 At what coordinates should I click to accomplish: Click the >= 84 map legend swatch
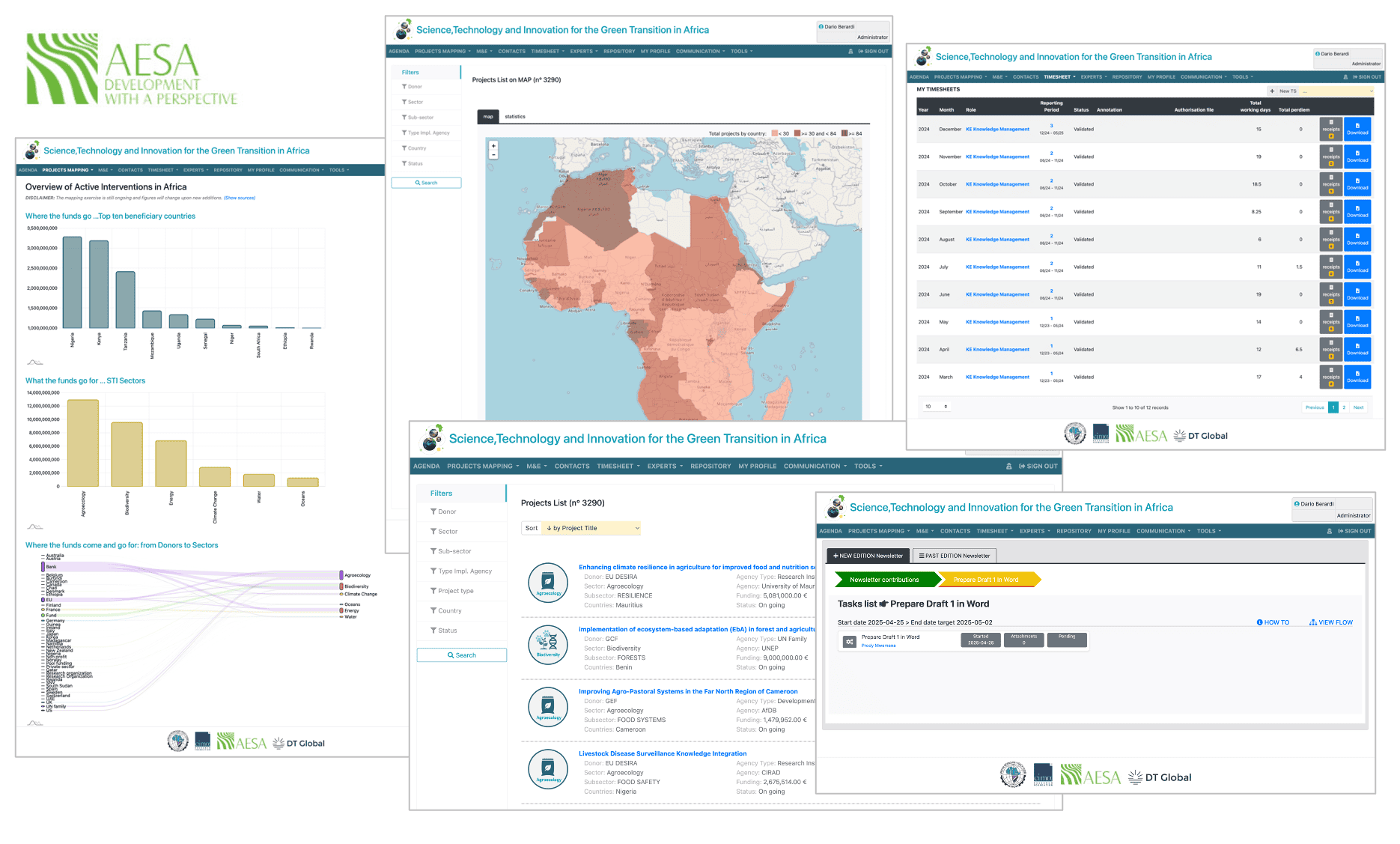pyautogui.click(x=844, y=133)
